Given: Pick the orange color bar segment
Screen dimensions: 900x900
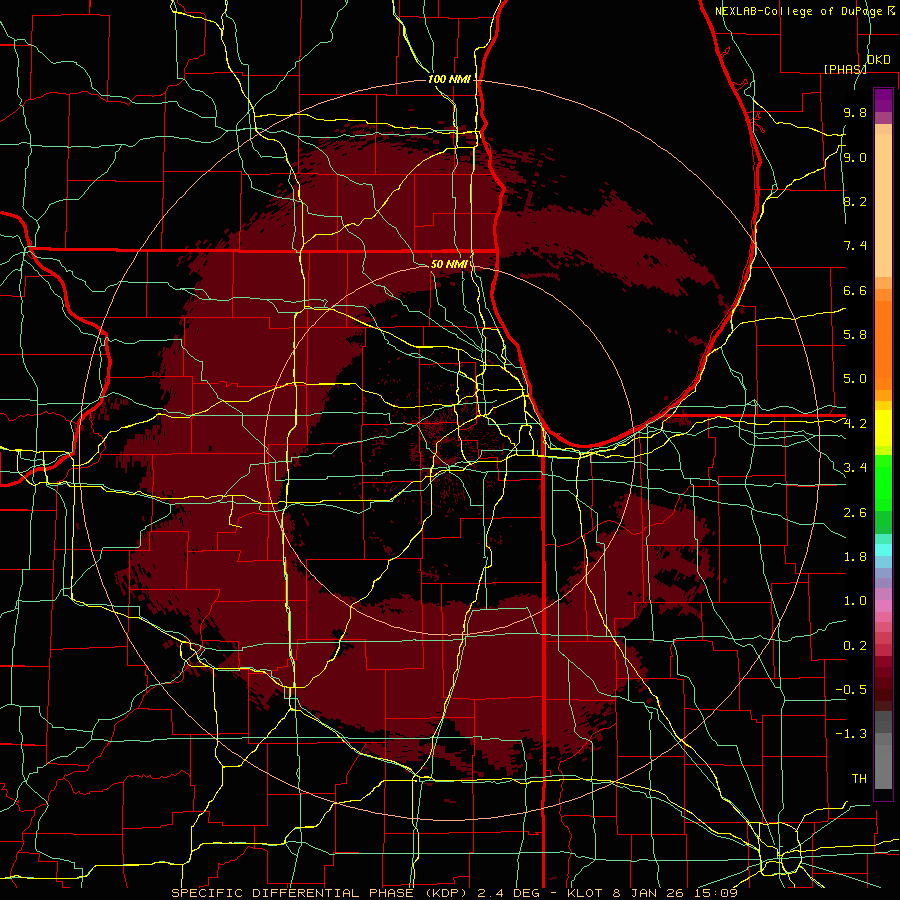Looking at the screenshot, I should pyautogui.click(x=883, y=344).
